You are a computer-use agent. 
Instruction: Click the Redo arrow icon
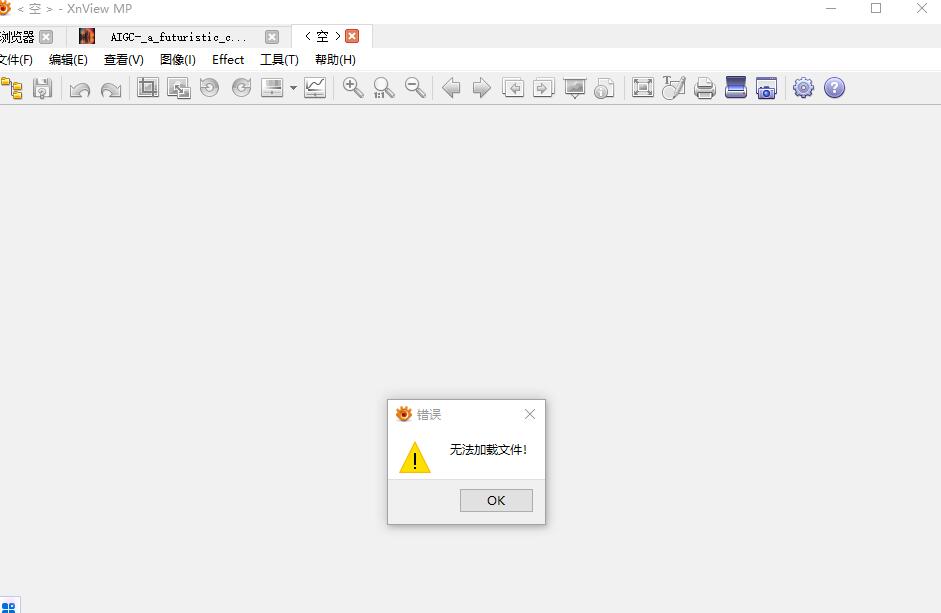(x=111, y=89)
